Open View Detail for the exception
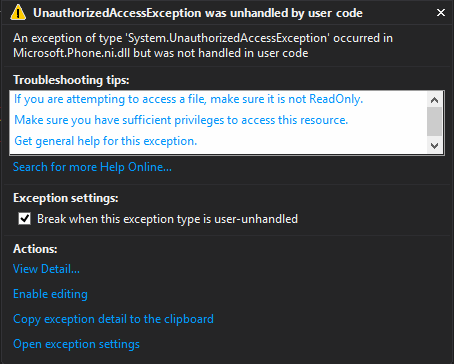The image size is (454, 364). pos(46,269)
